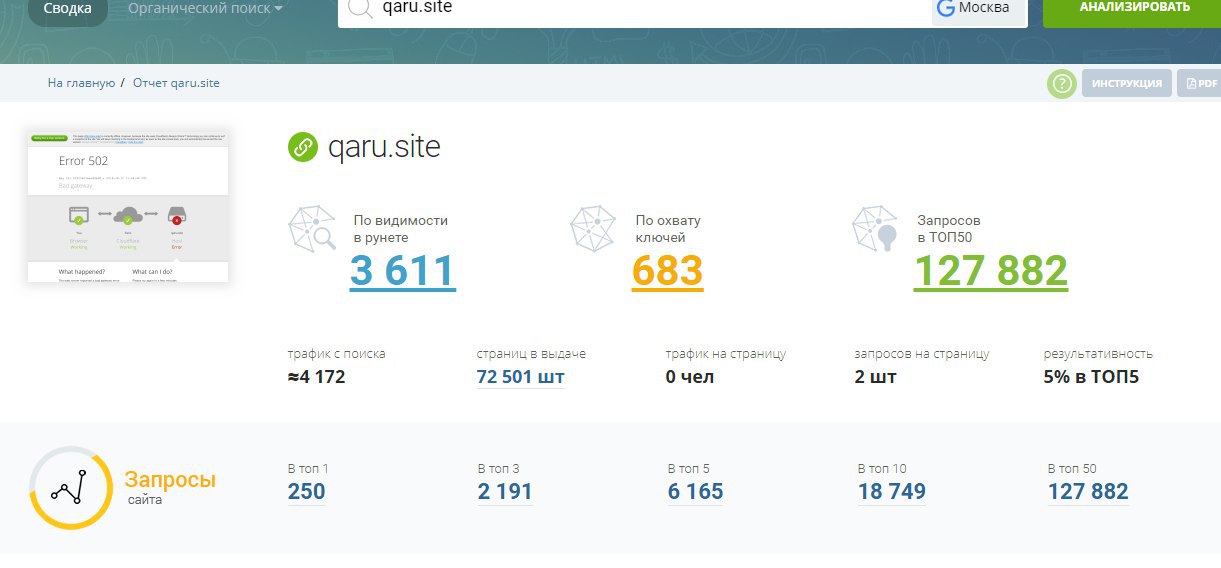Open the green 127 882 TOP50 value
This screenshot has height=568, width=1221.
click(991, 271)
